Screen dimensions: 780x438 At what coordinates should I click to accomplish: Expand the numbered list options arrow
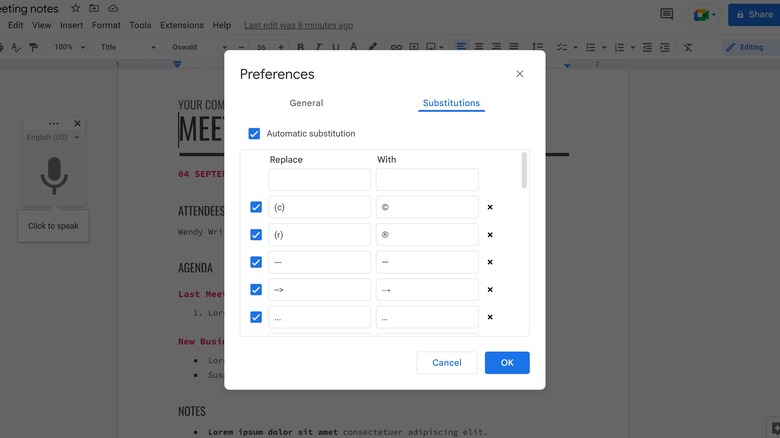click(633, 48)
